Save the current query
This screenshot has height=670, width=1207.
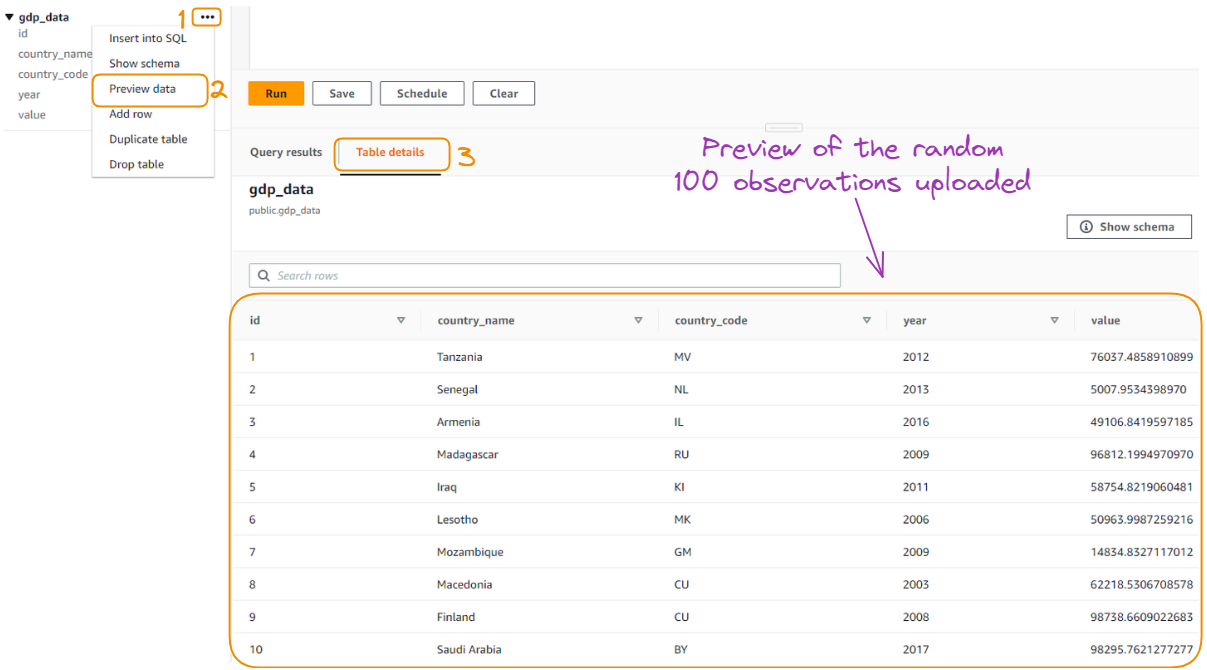(x=342, y=93)
